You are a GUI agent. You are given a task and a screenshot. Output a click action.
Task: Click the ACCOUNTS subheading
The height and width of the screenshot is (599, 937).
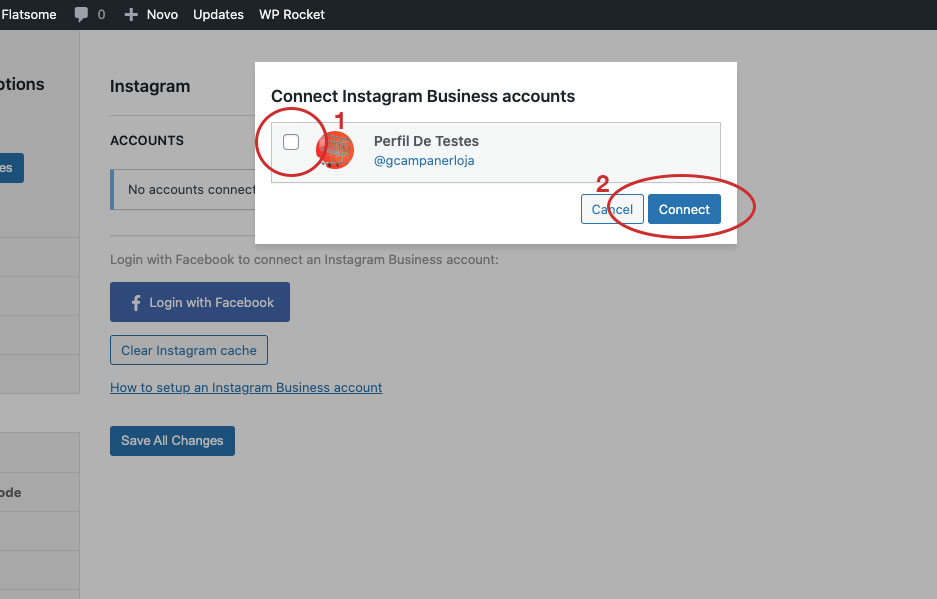(147, 141)
